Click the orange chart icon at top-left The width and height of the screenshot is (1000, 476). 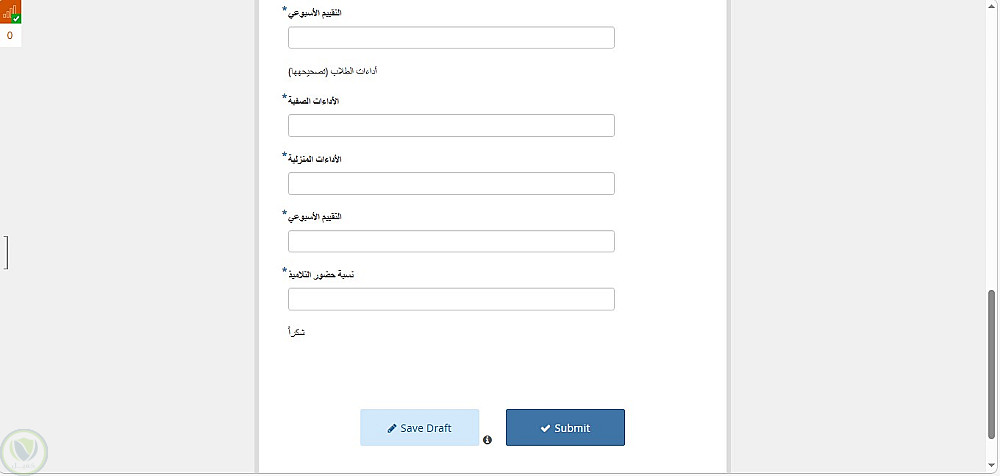10,11
